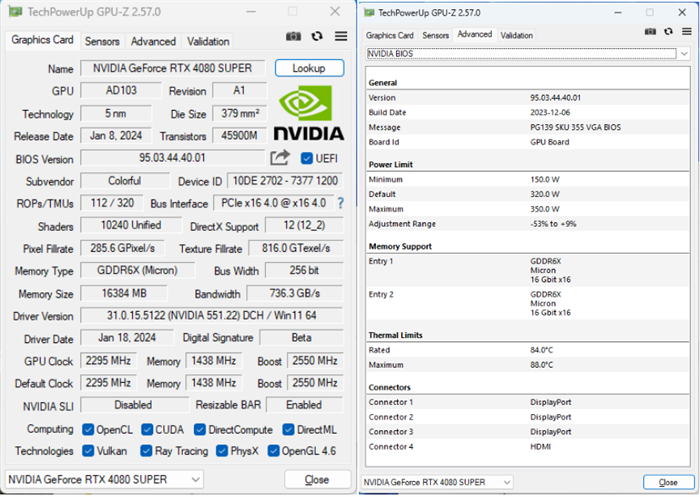Click the Memory Type field GDDR6X (Micron)

pos(138,271)
